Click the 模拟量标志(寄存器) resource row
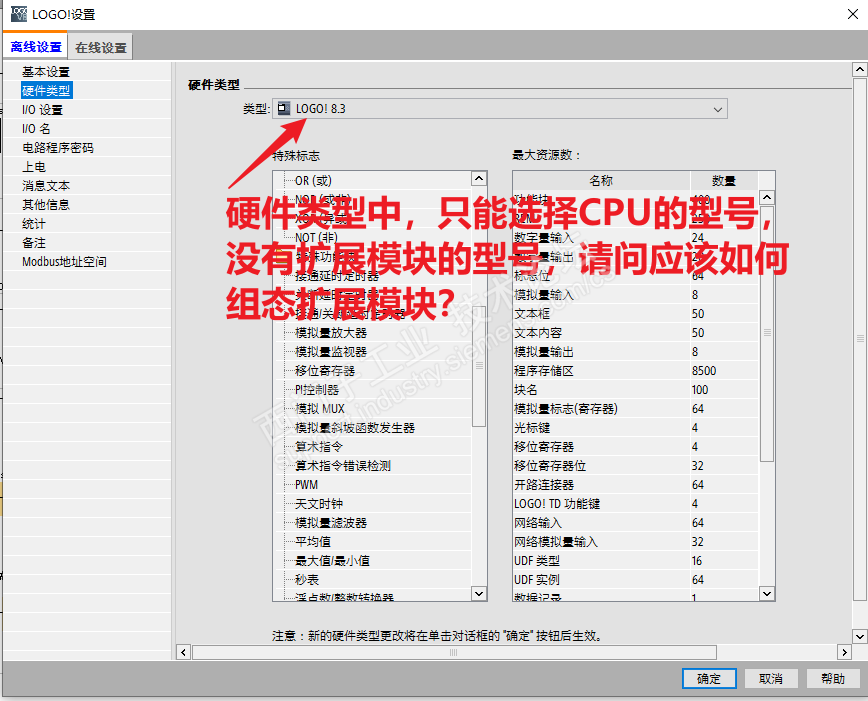Viewport: 868px width, 701px height. click(636, 409)
